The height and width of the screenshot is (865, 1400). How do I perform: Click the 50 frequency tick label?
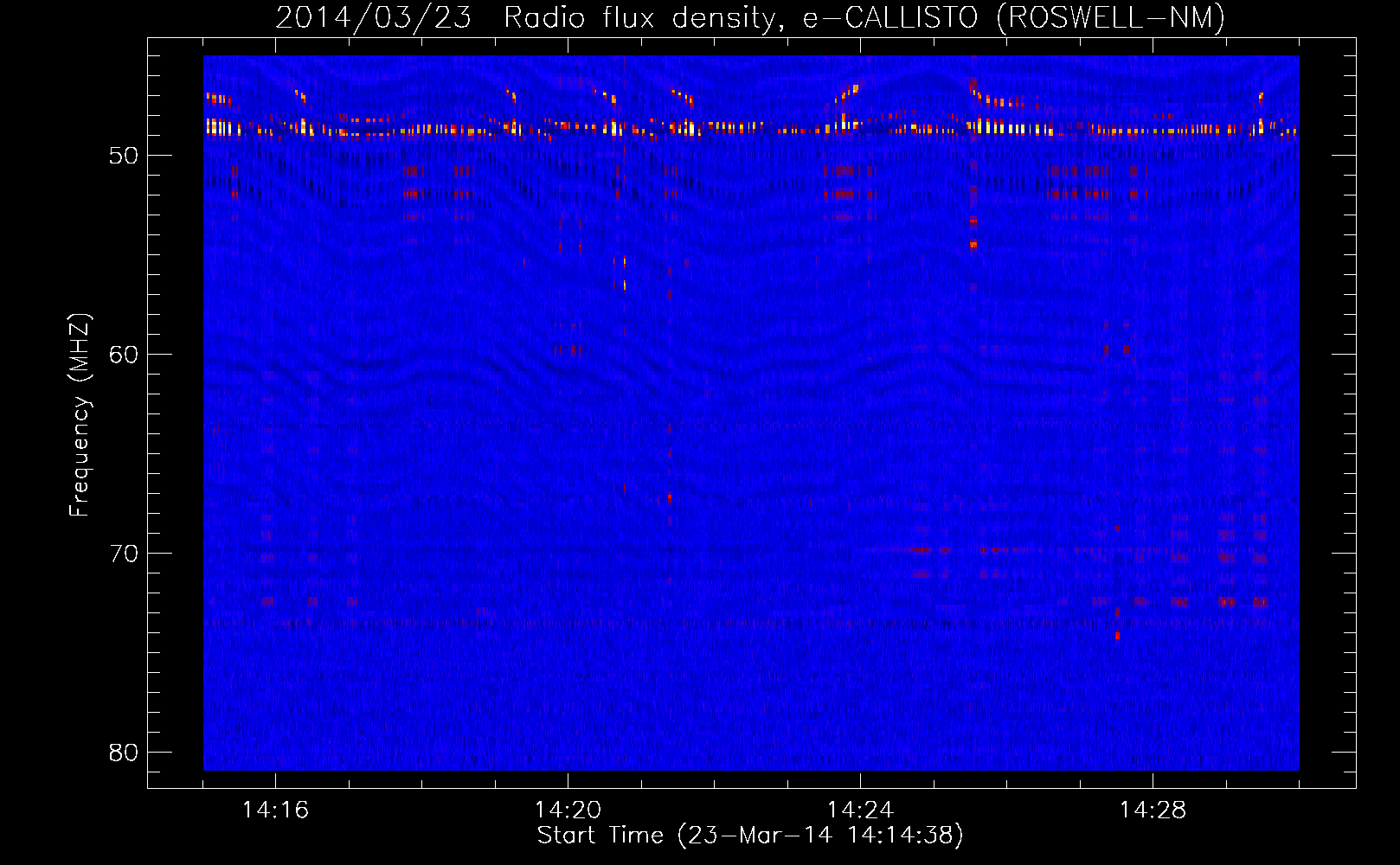pyautogui.click(x=124, y=156)
